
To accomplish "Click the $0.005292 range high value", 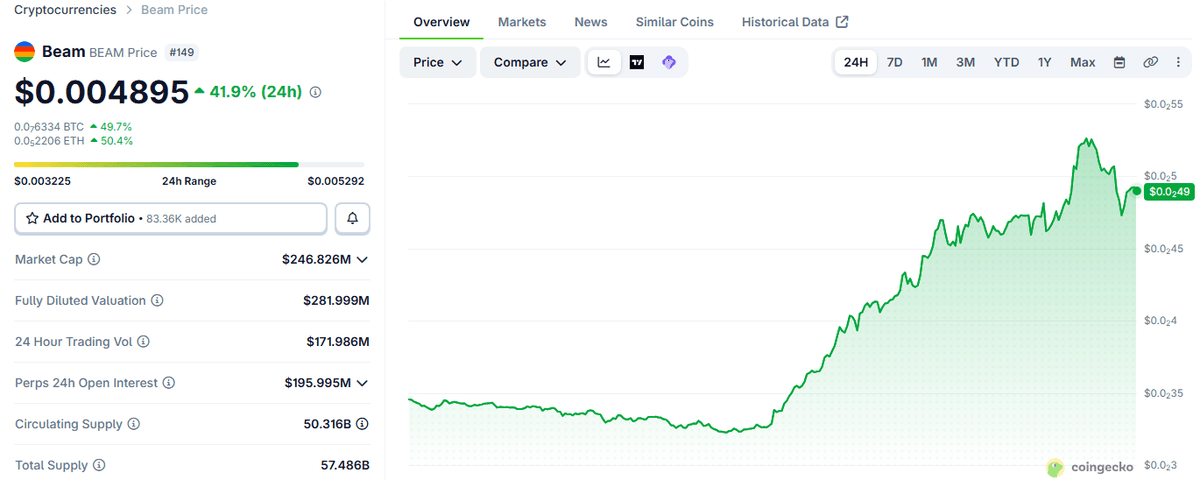I will [336, 181].
